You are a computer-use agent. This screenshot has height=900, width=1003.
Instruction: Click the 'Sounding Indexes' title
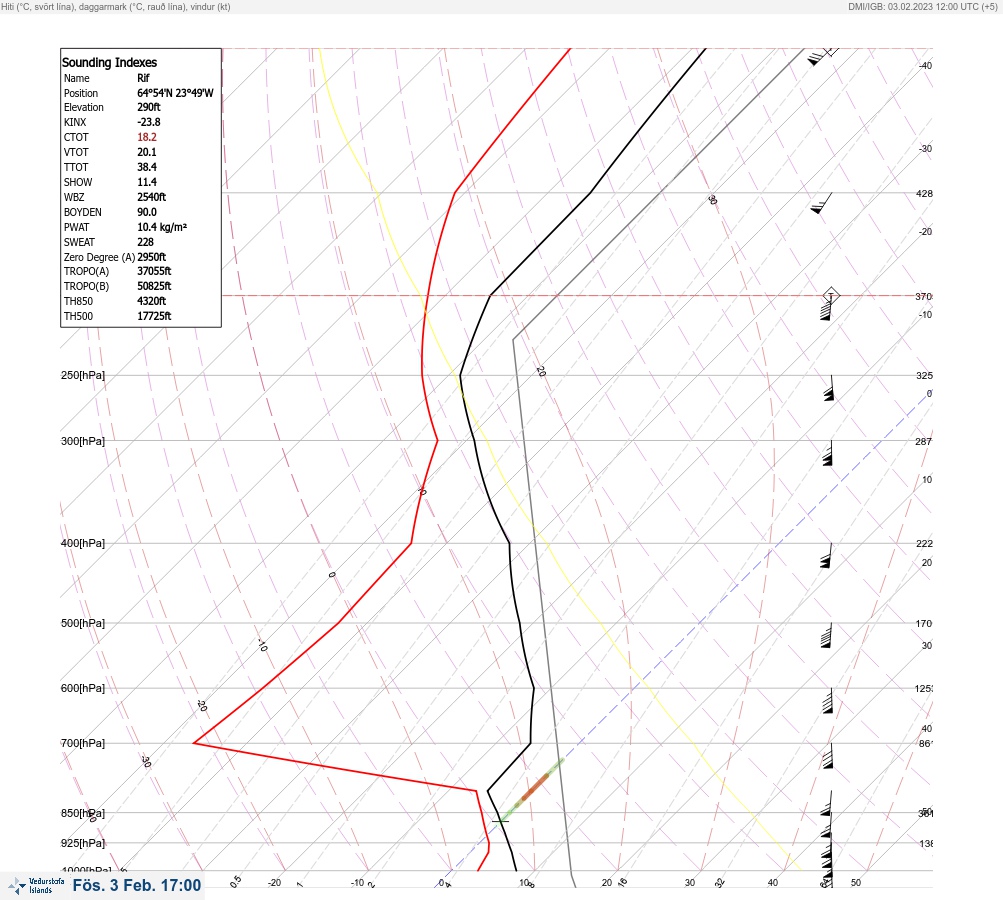click(x=109, y=62)
